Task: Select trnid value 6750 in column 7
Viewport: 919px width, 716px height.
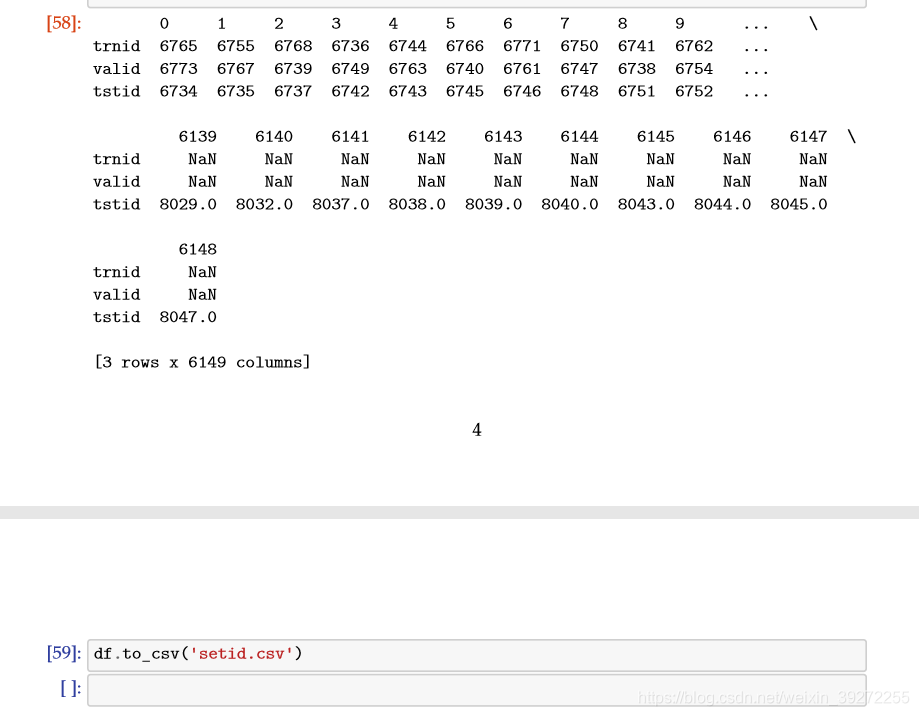Action: 579,46
